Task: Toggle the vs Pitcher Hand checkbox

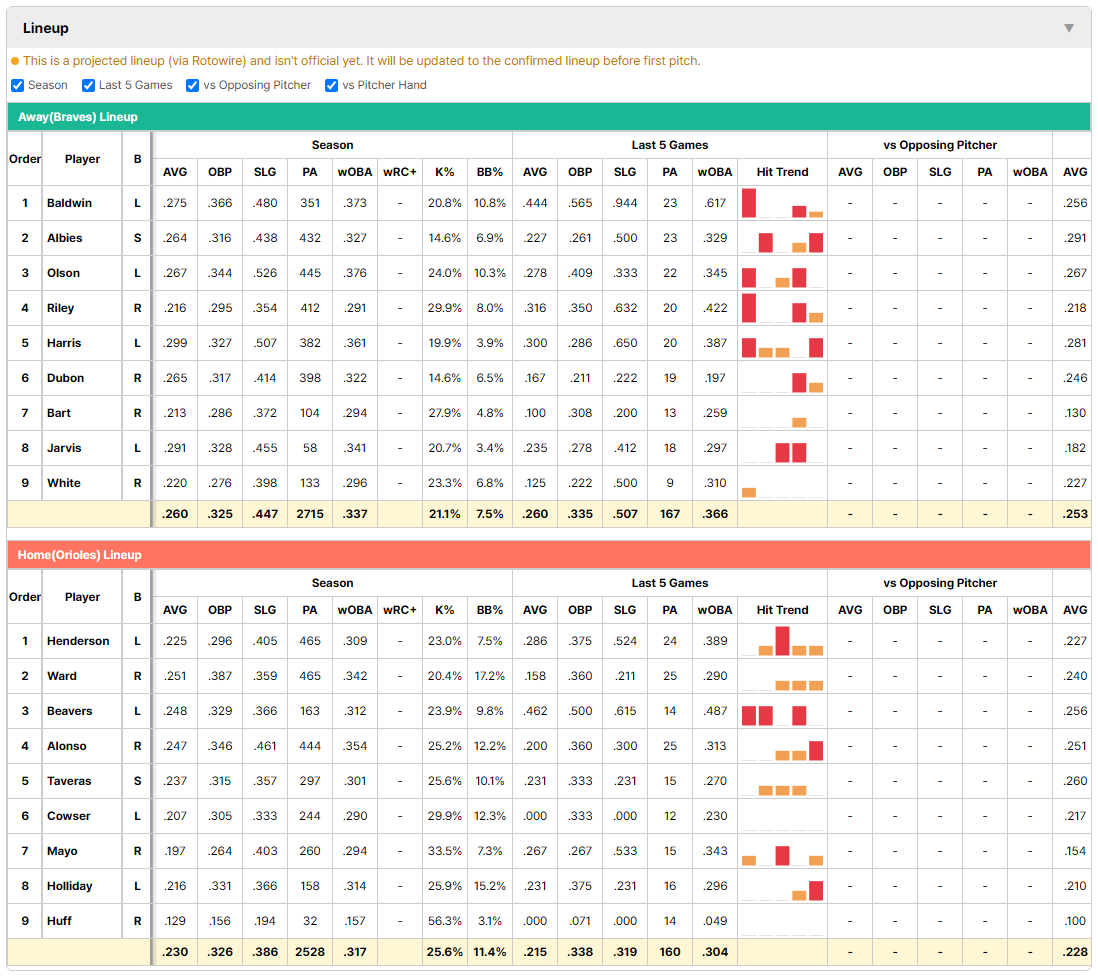Action: 331,85
